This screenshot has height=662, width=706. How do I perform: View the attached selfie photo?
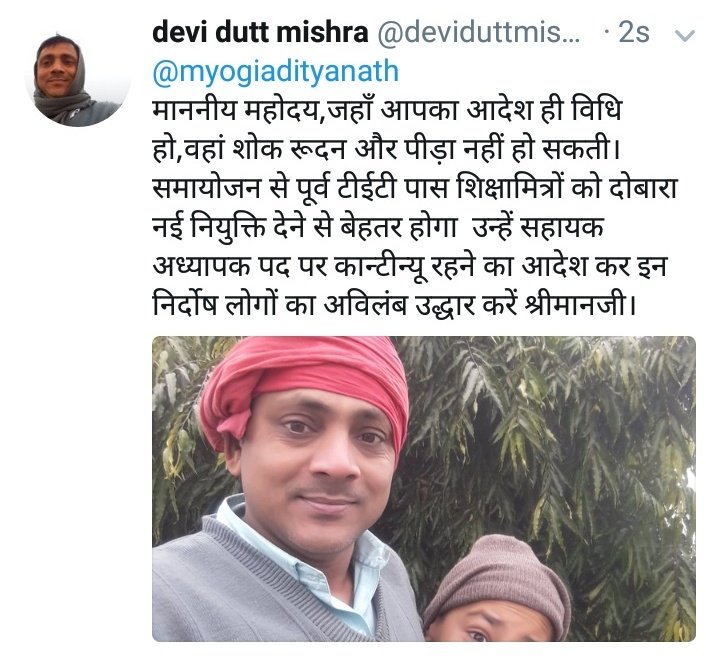coord(424,489)
